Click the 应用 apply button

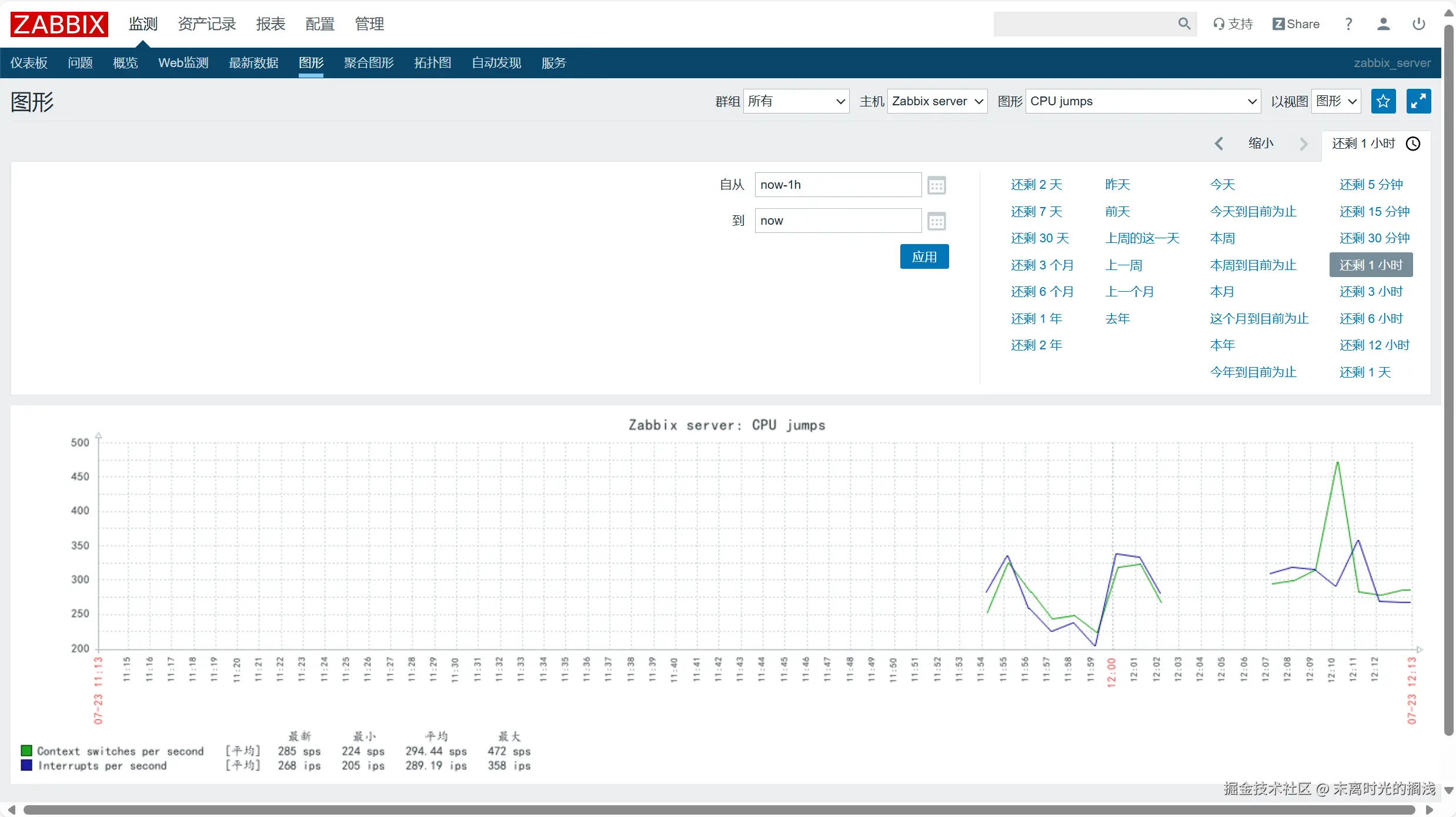point(924,256)
